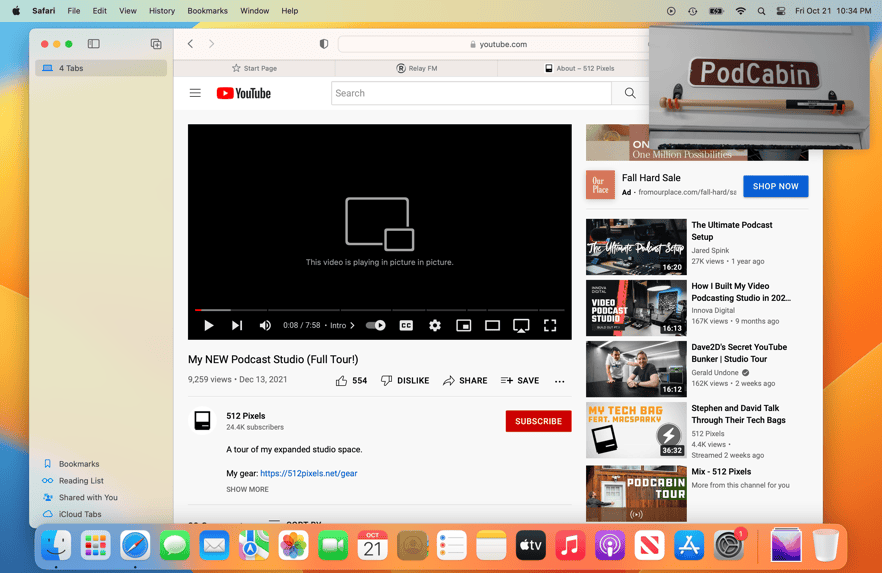Switch to theater mode
This screenshot has height=573, width=882.
492,326
